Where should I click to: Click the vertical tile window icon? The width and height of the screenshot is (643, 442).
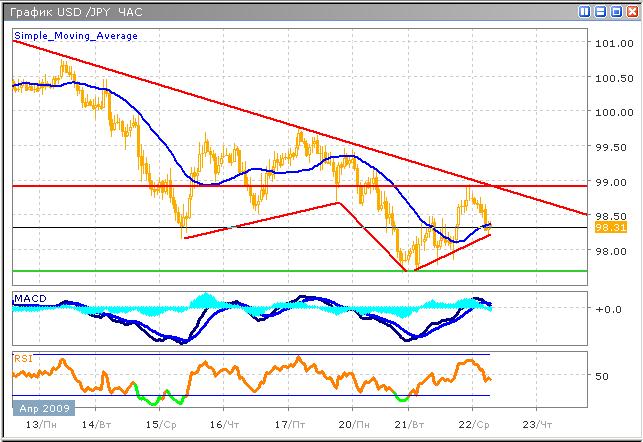pyautogui.click(x=582, y=11)
